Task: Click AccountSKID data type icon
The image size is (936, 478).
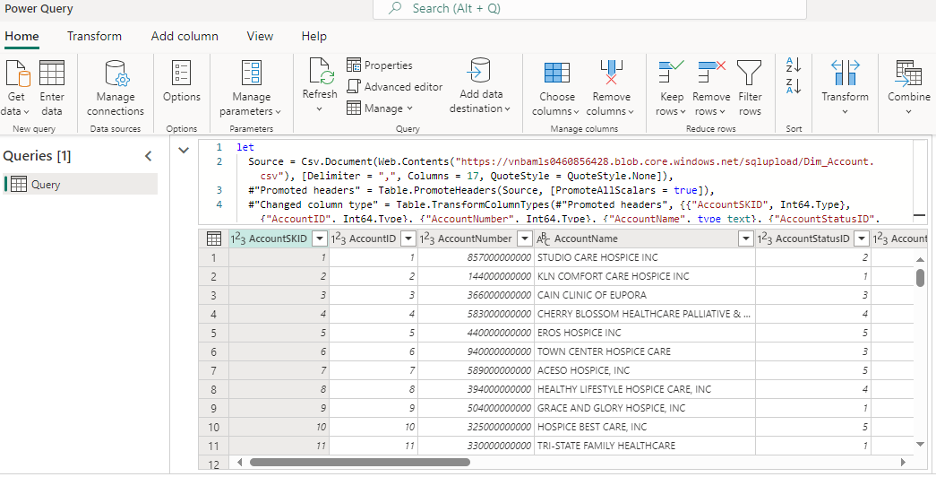Action: [238, 239]
